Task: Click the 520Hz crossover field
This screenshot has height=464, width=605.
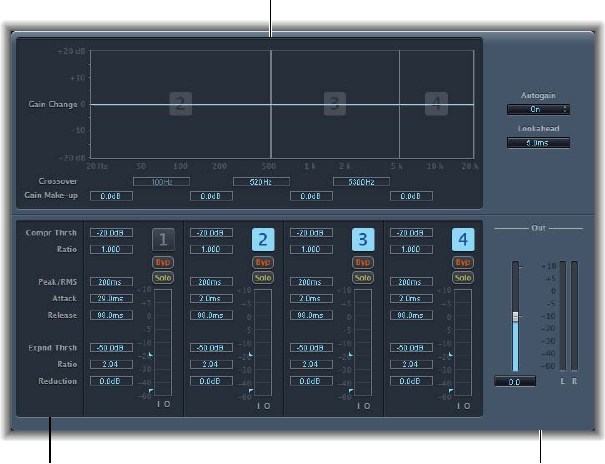Action: pos(261,182)
